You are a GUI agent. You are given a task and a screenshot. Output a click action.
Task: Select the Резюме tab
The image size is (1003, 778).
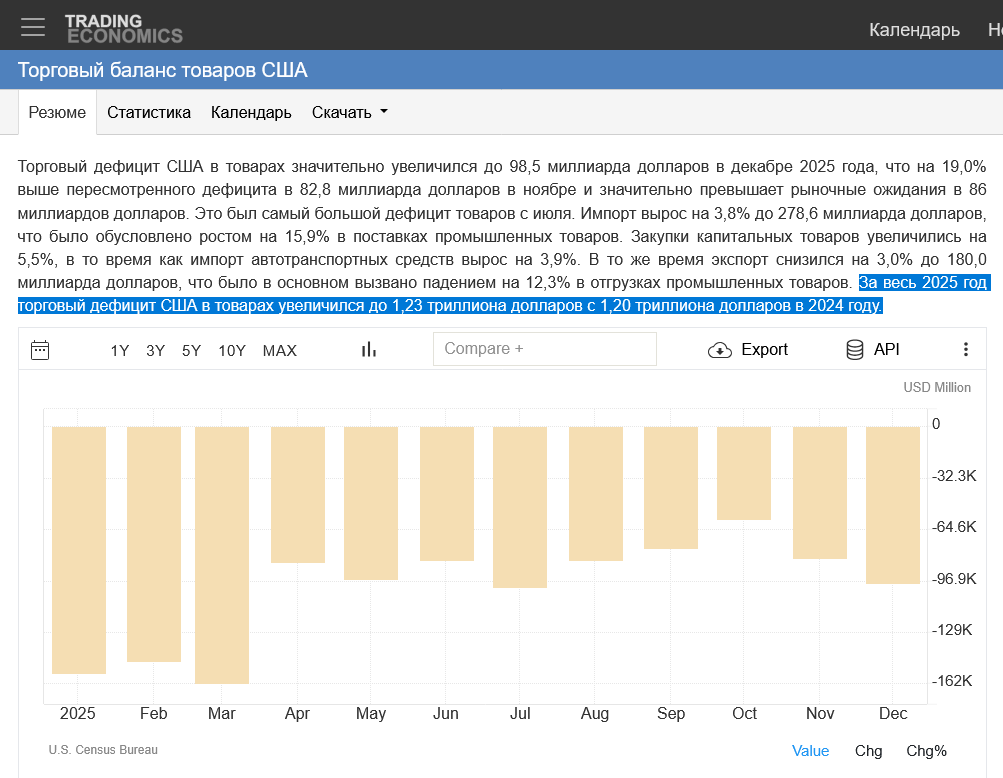coord(57,112)
